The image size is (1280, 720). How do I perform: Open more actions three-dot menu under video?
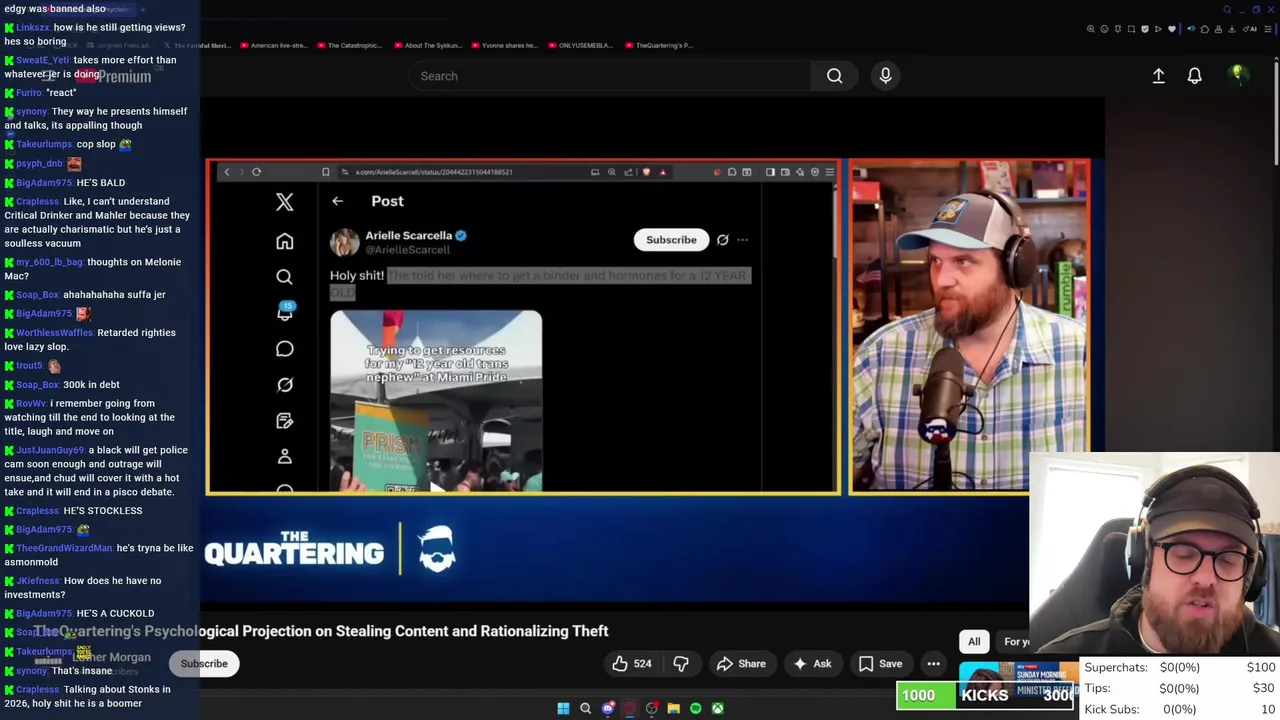(933, 664)
